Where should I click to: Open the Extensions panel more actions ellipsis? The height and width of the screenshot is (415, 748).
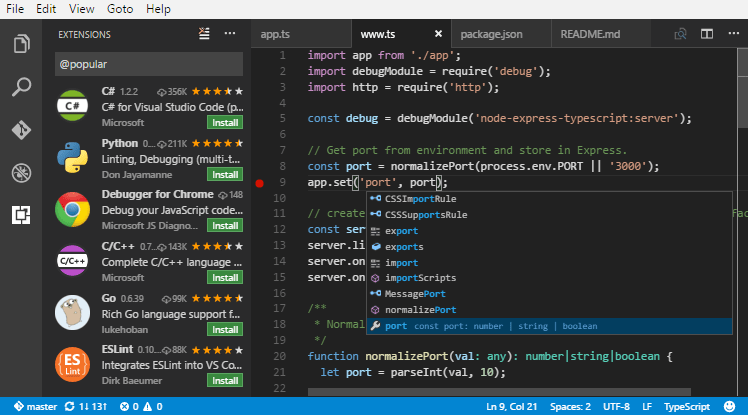[230, 34]
